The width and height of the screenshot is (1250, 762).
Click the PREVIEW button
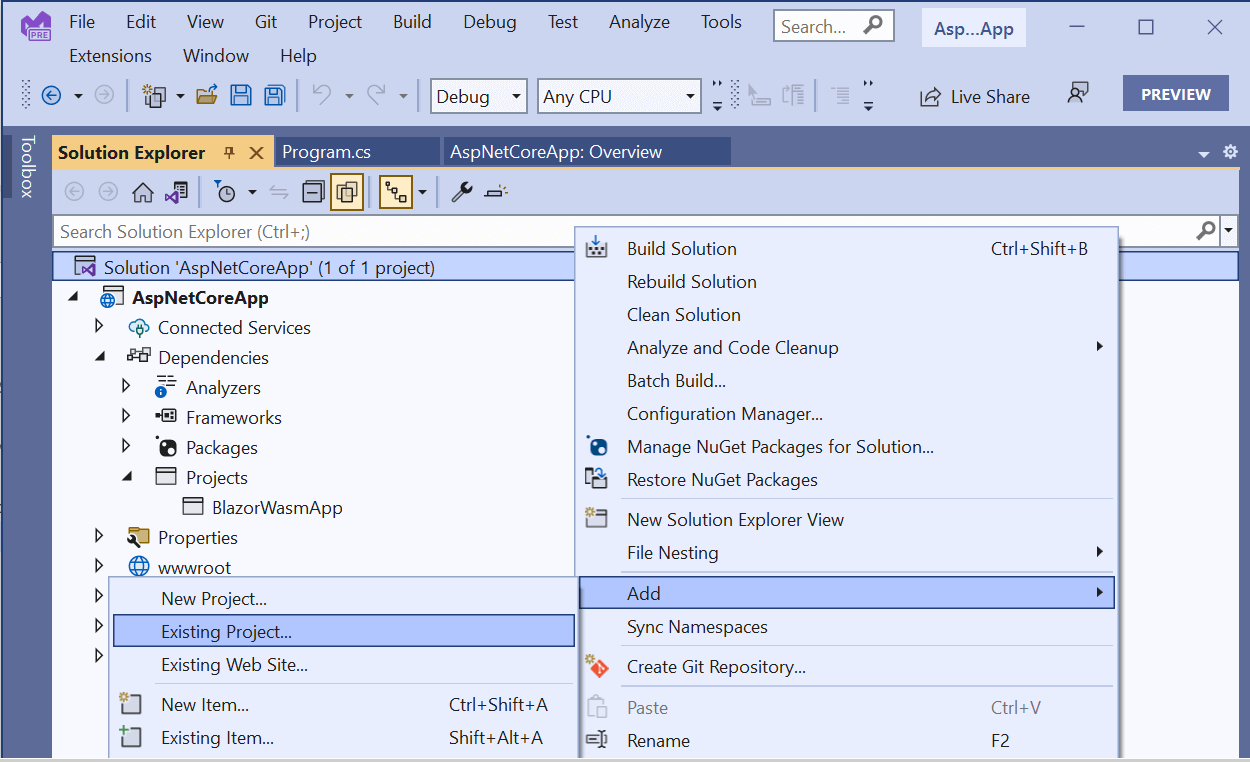point(1175,94)
